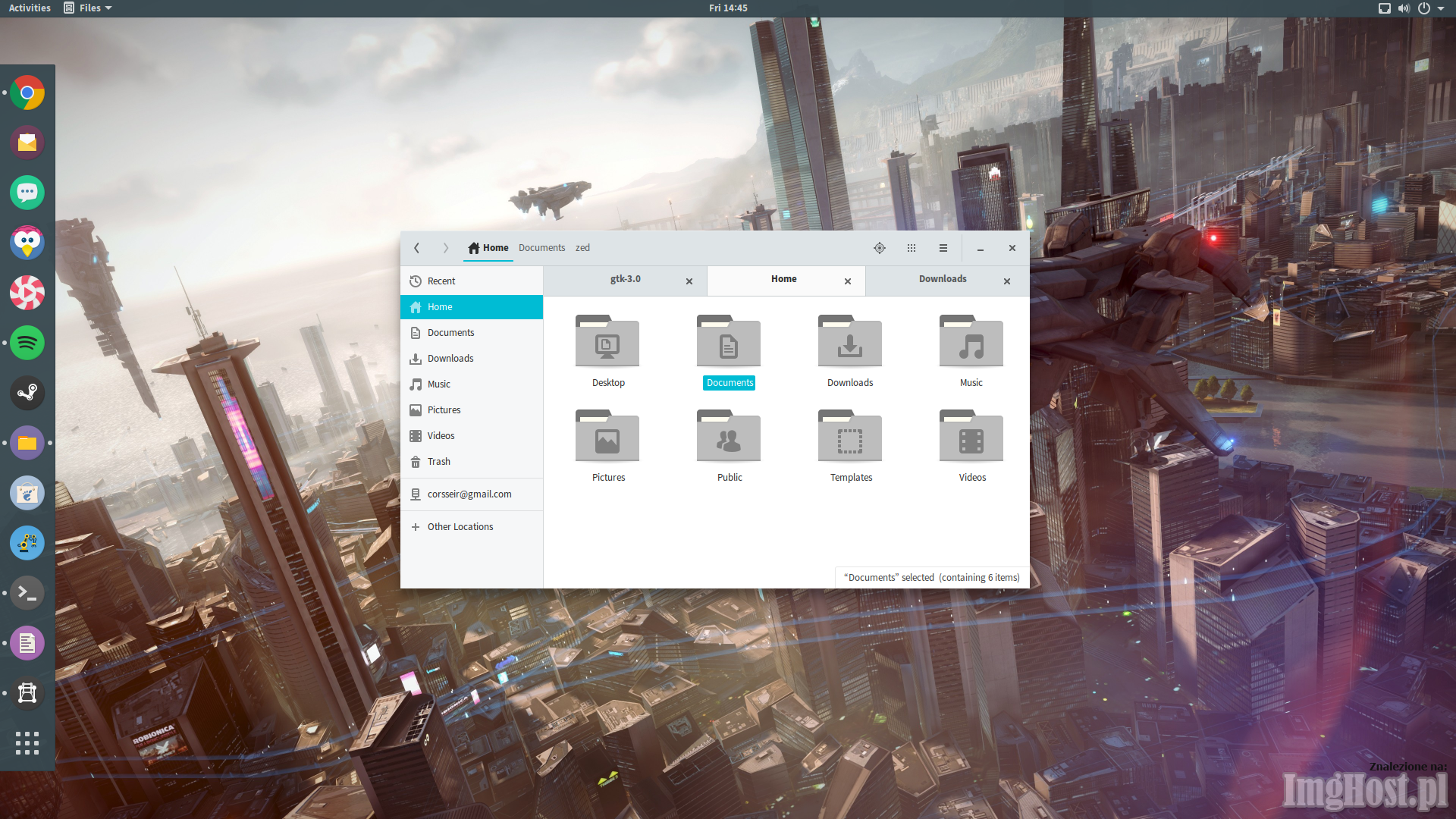Select the Videos folder in main view
This screenshot has height=819, width=1456.
[971, 436]
